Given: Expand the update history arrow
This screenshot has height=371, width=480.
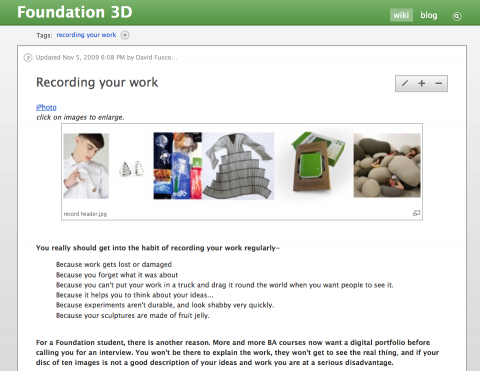Looking at the screenshot, I should point(28,58).
